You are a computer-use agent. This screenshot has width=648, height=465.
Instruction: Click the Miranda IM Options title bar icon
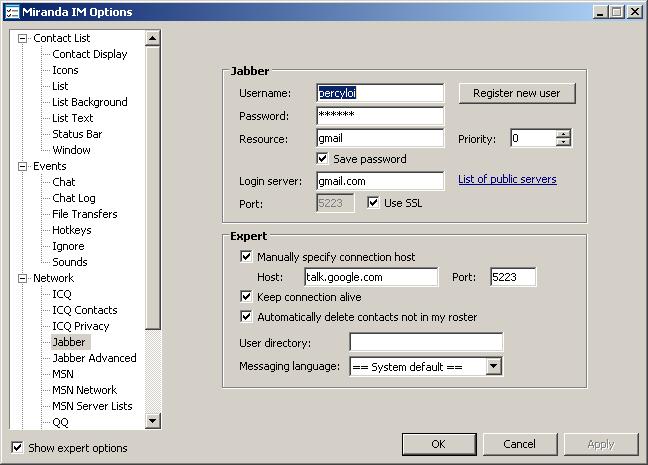coord(12,12)
